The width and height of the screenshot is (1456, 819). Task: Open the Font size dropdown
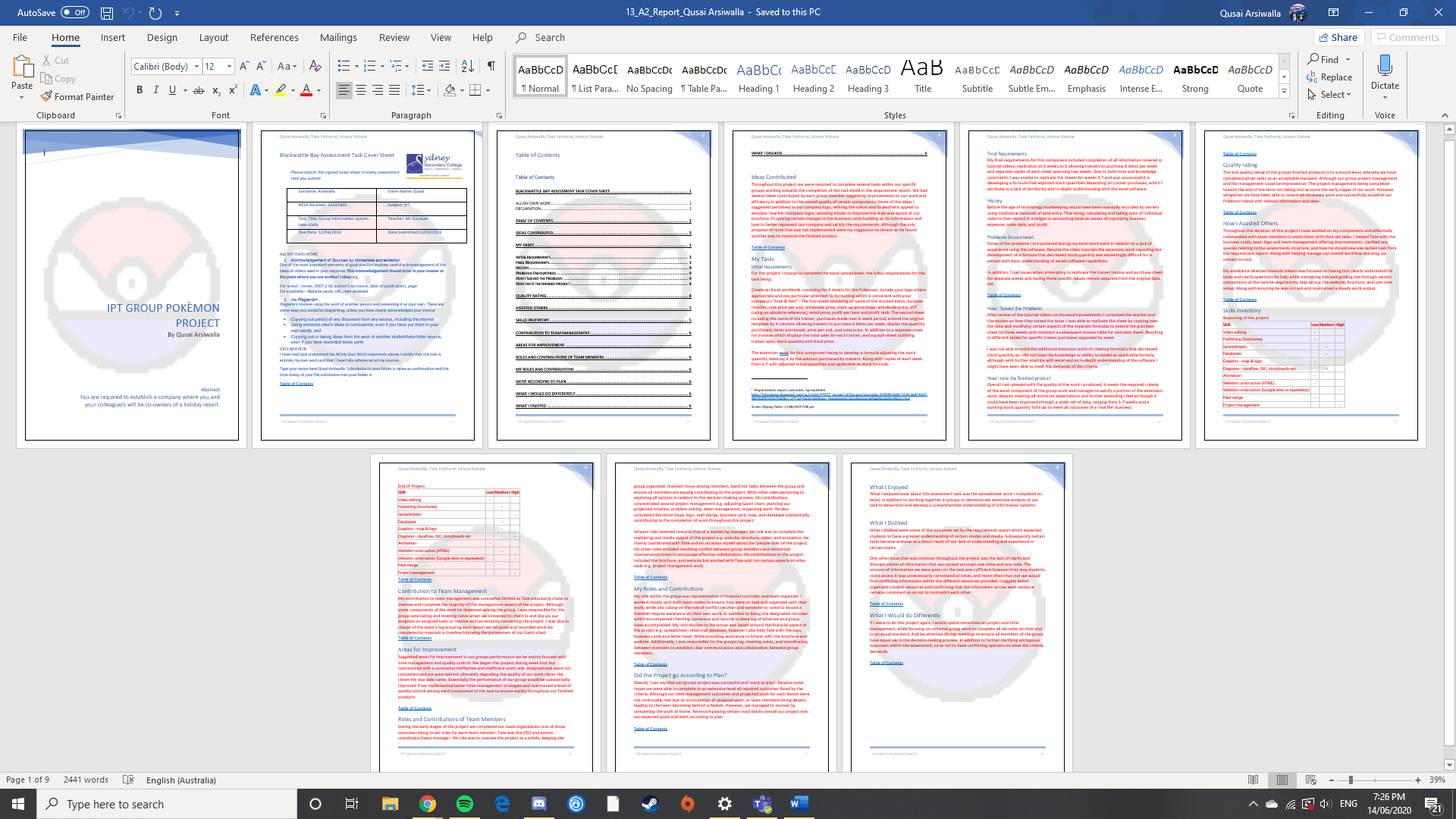point(229,67)
